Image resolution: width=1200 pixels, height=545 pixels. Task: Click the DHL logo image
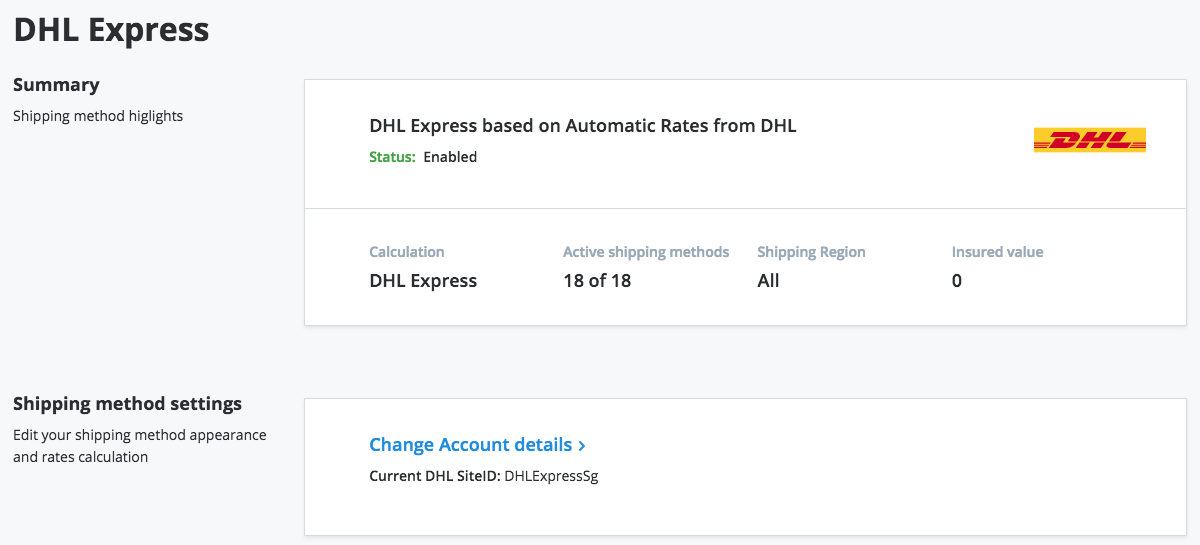[x=1089, y=141]
